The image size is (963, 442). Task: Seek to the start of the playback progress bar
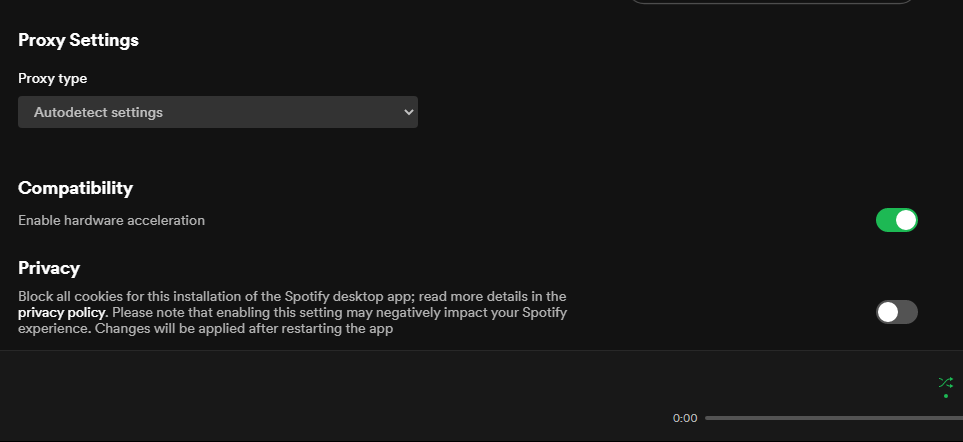[707, 418]
